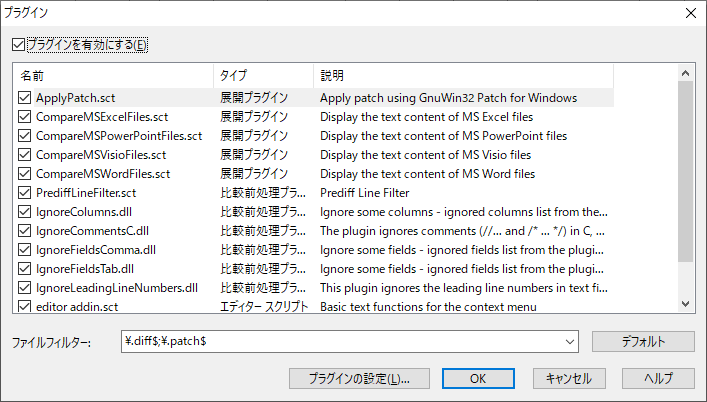This screenshot has width=707, height=402.
Task: Sort by the タイプ column header
Action: point(263,76)
